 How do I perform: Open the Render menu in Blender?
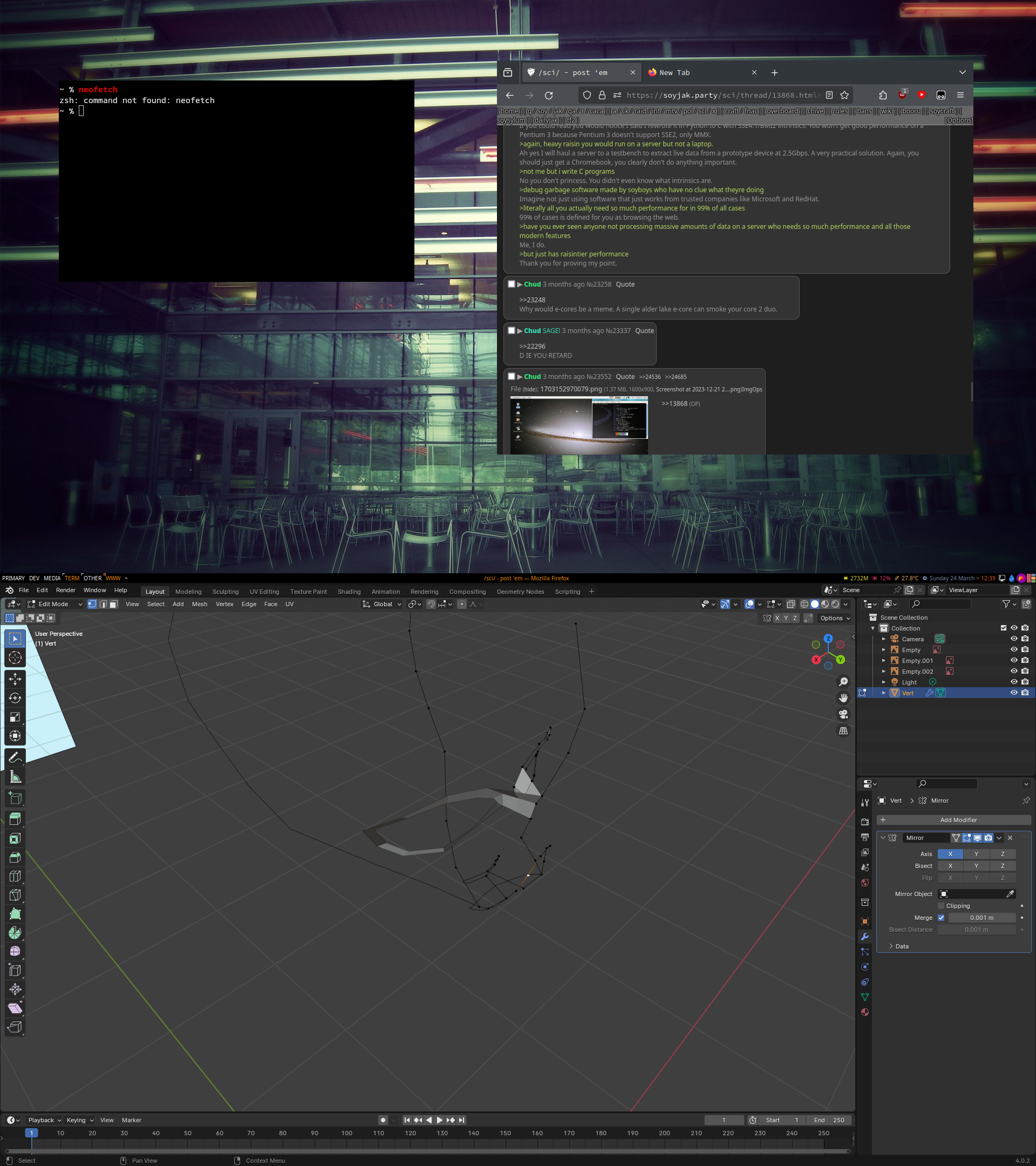point(66,591)
